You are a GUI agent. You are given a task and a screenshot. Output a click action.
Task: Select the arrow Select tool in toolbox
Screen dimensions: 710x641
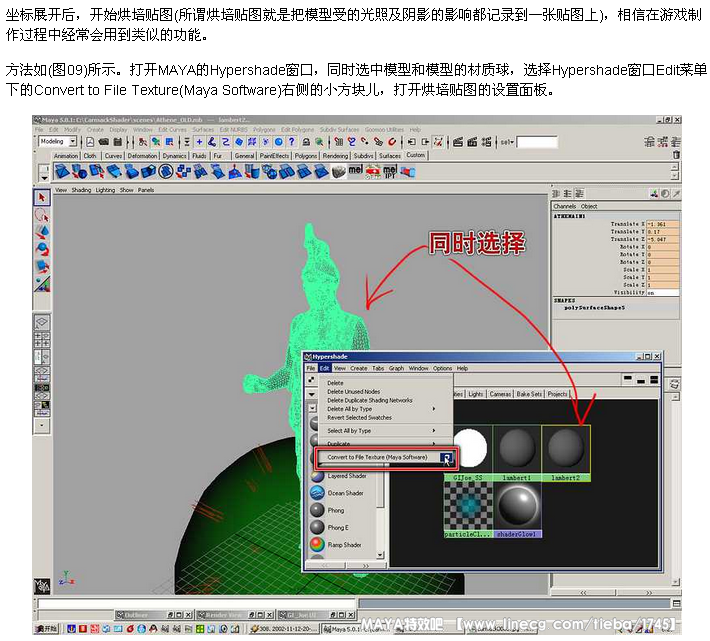tap(42, 198)
